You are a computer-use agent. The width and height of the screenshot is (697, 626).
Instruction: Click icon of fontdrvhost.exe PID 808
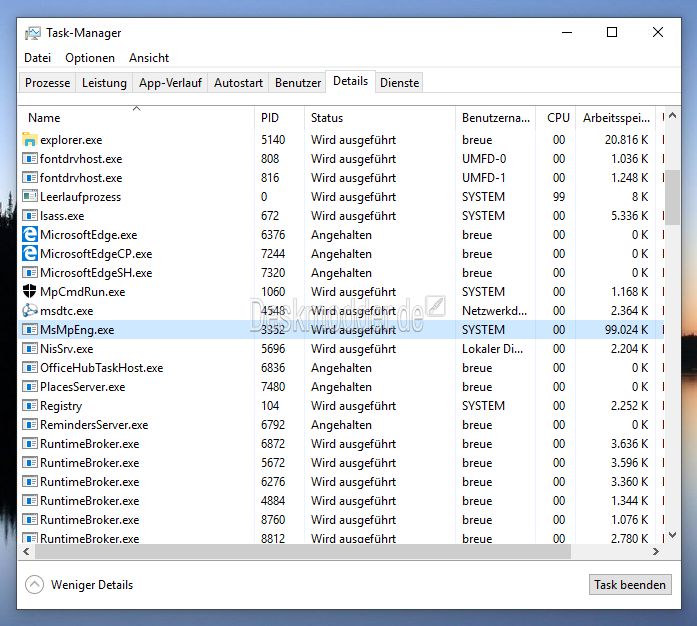coord(29,158)
